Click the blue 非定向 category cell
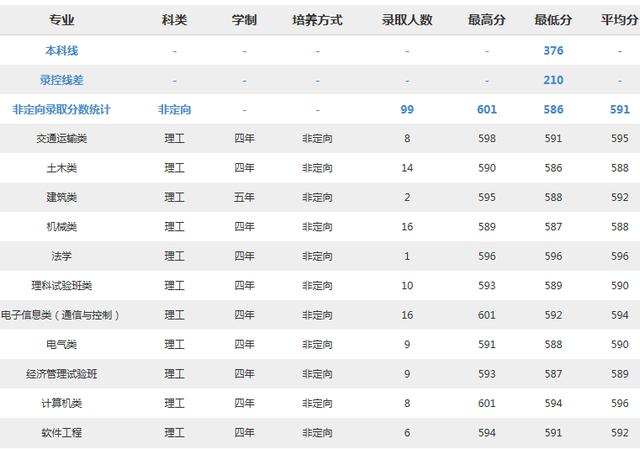Image resolution: width=640 pixels, height=449 pixels. (174, 109)
